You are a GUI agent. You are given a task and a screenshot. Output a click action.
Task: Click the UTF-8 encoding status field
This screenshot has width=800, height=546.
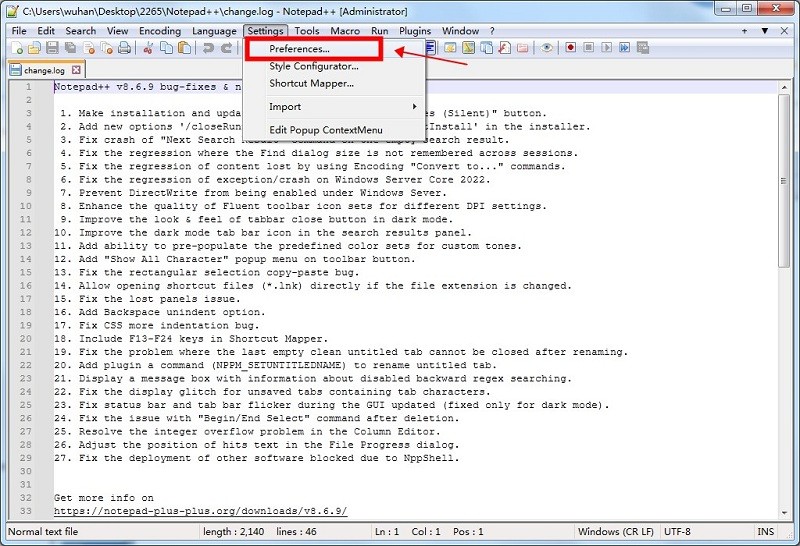[677, 532]
